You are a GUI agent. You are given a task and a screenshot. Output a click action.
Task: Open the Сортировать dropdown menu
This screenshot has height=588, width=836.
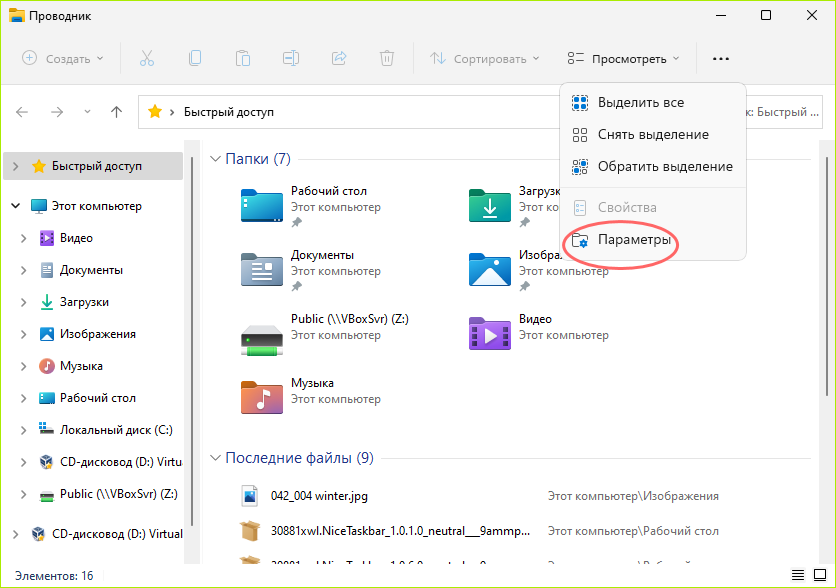click(x=485, y=58)
